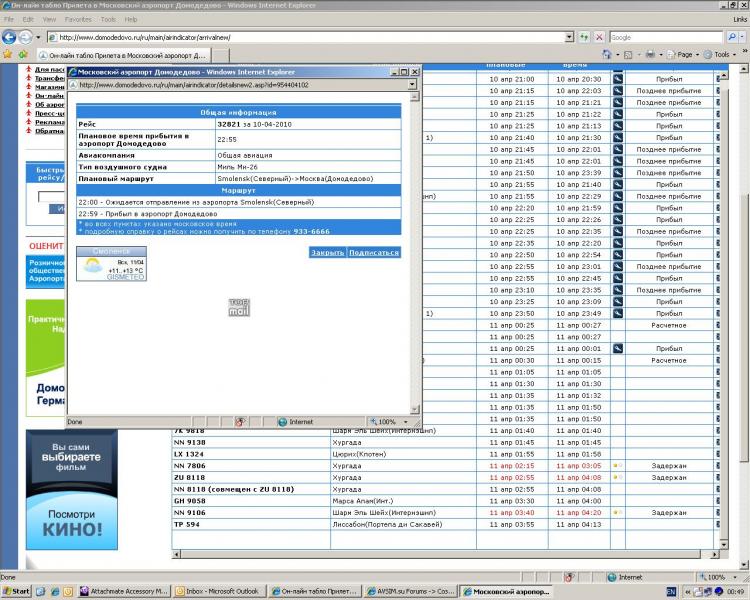Click the Refresh button beside address bar
This screenshot has height=600, width=750.
[582, 37]
